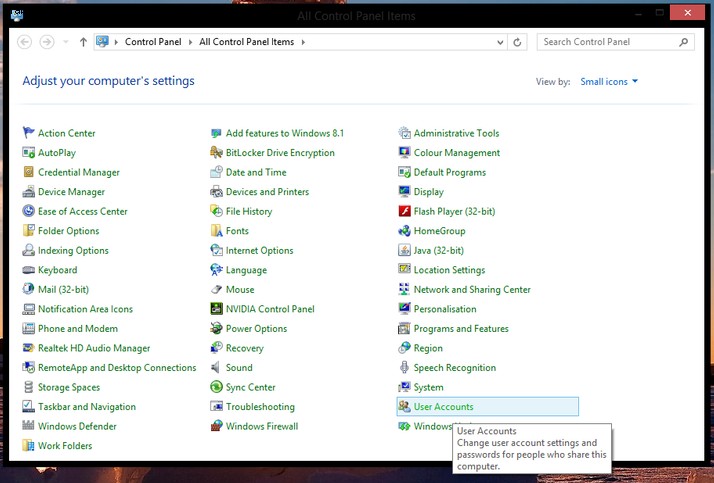The image size is (714, 483).
Task: Focus the Search Control Panel box
Action: coord(616,42)
